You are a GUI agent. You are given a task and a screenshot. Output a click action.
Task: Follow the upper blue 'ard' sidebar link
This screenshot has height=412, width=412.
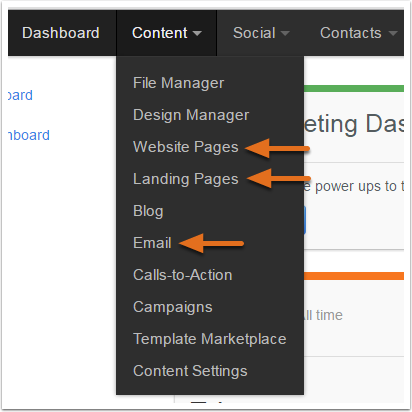pos(20,95)
